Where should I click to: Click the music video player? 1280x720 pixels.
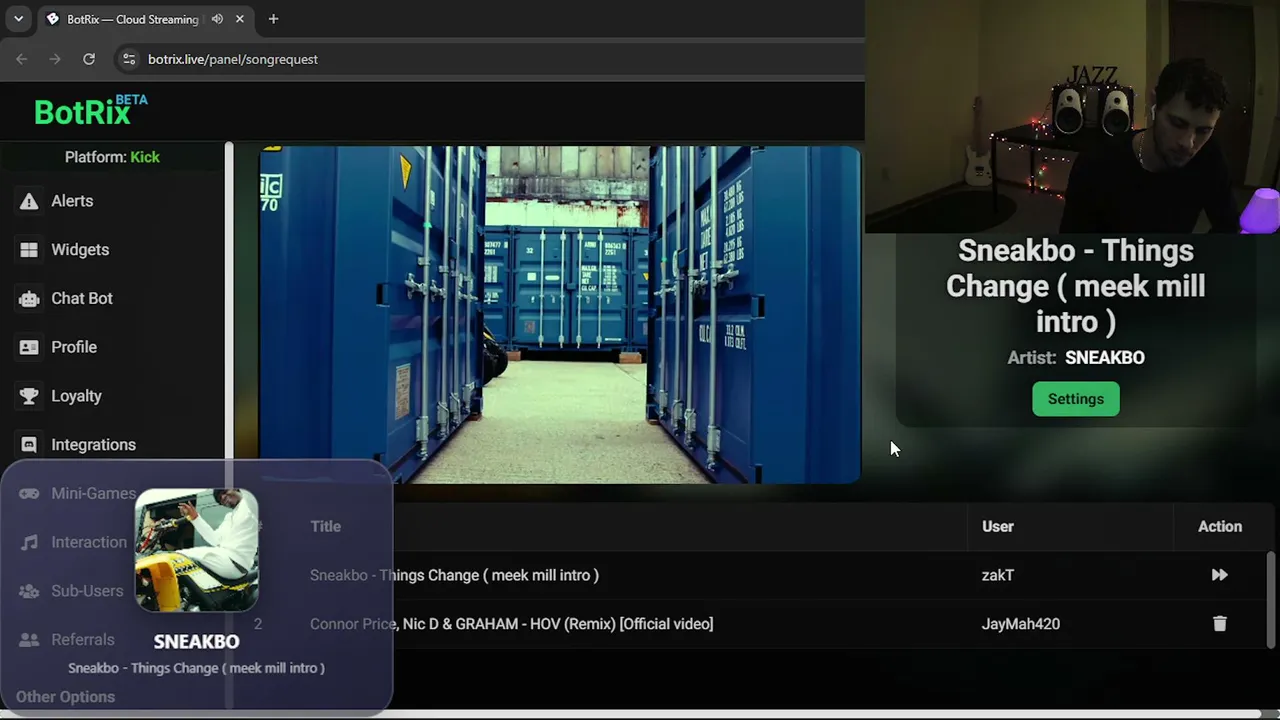coord(560,315)
